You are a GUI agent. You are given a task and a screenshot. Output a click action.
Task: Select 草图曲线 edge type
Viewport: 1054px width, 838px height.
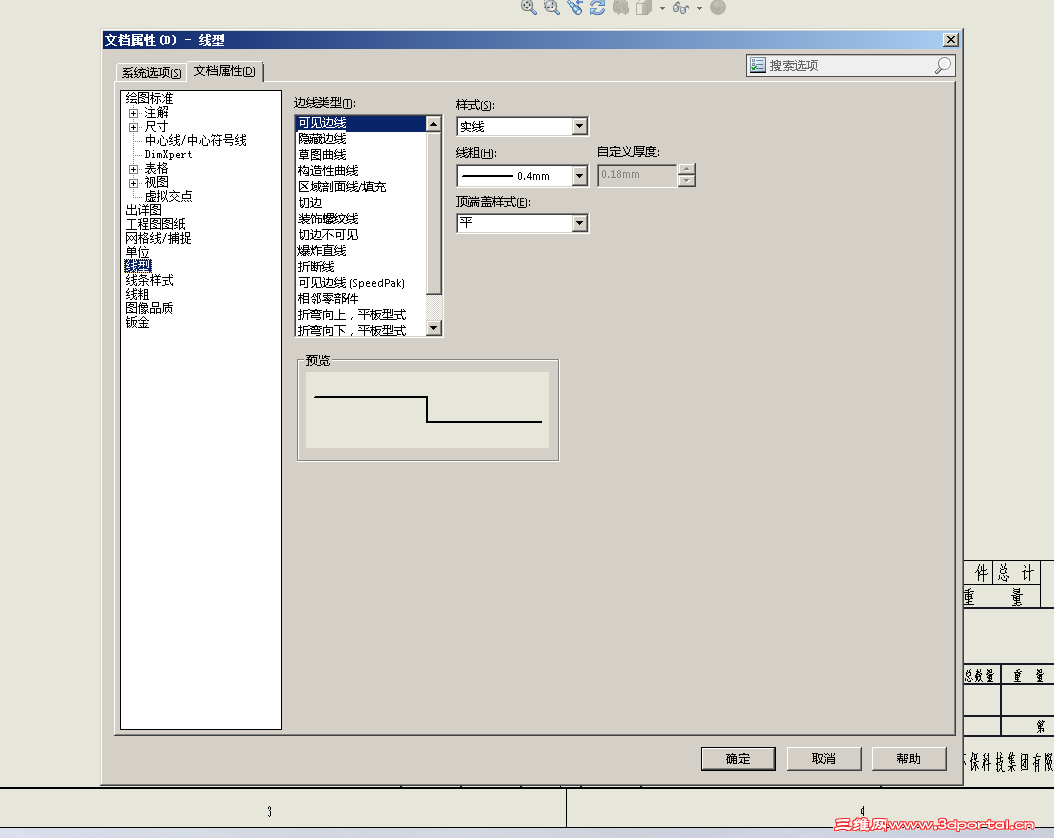click(x=361, y=155)
